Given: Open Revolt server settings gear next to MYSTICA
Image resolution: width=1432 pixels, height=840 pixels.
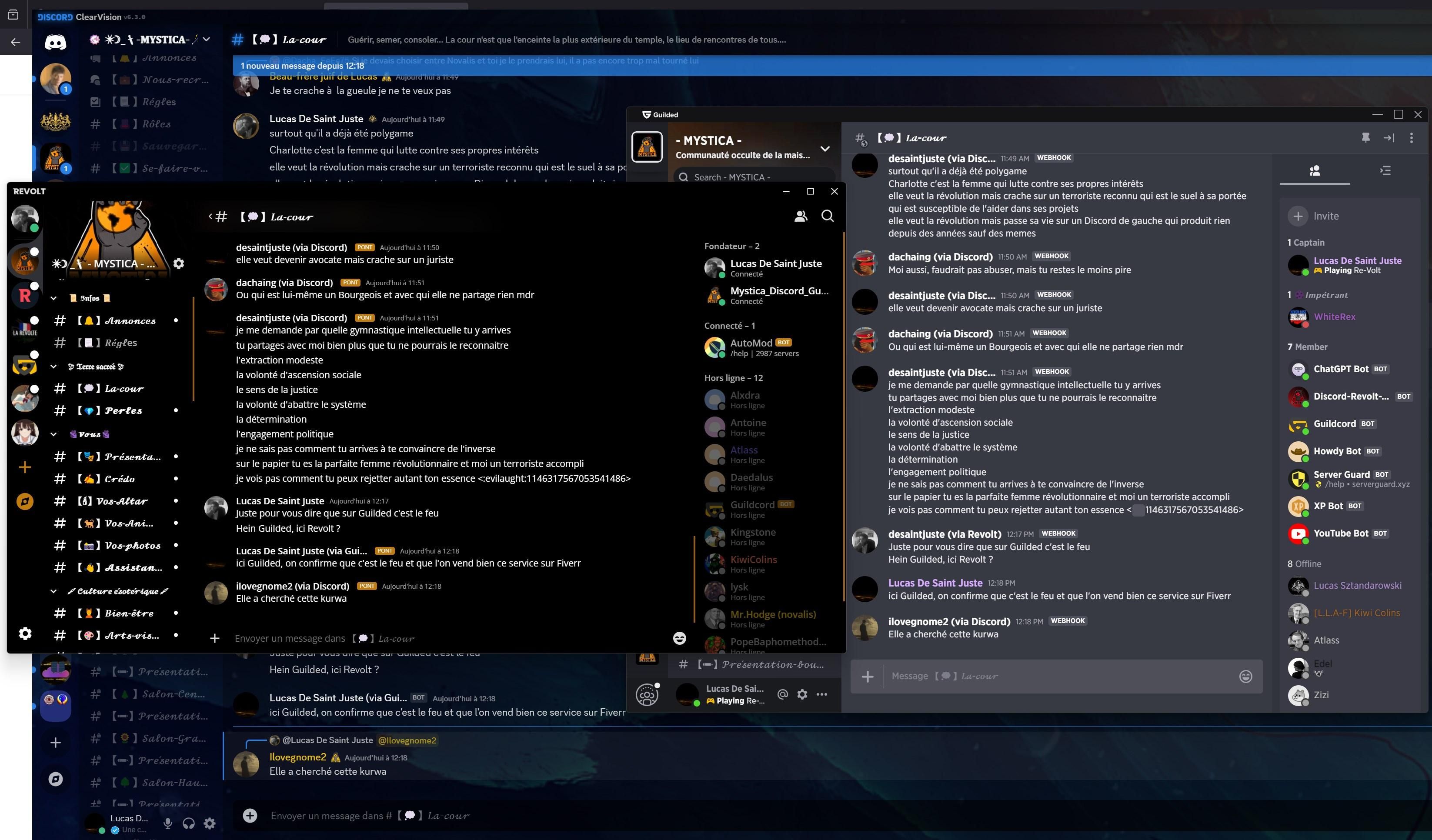Looking at the screenshot, I should [178, 263].
